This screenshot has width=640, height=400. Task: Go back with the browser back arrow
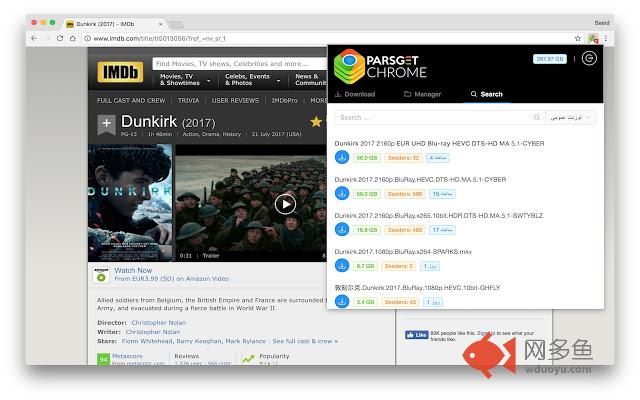34,38
